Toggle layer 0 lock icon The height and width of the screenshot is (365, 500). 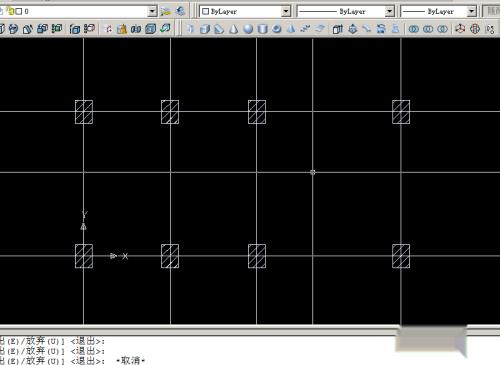10,11
